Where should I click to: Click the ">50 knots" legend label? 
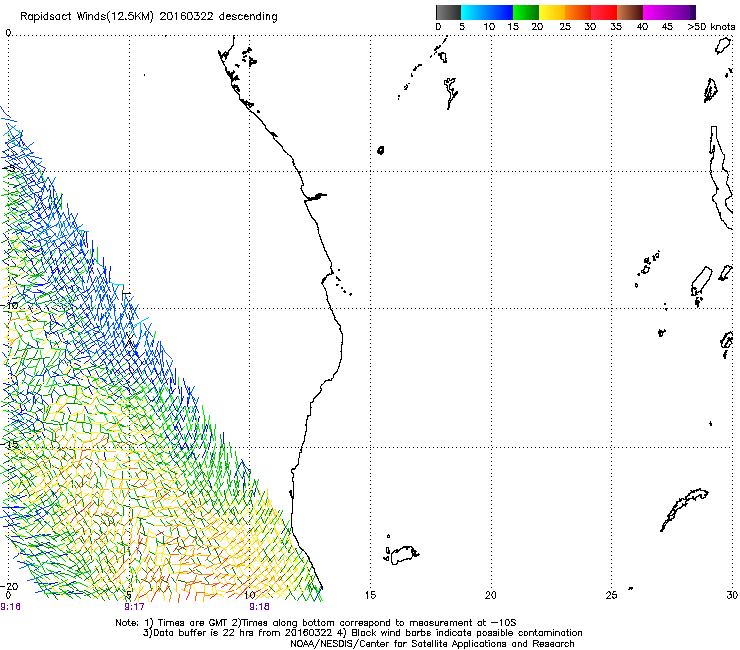click(x=711, y=27)
